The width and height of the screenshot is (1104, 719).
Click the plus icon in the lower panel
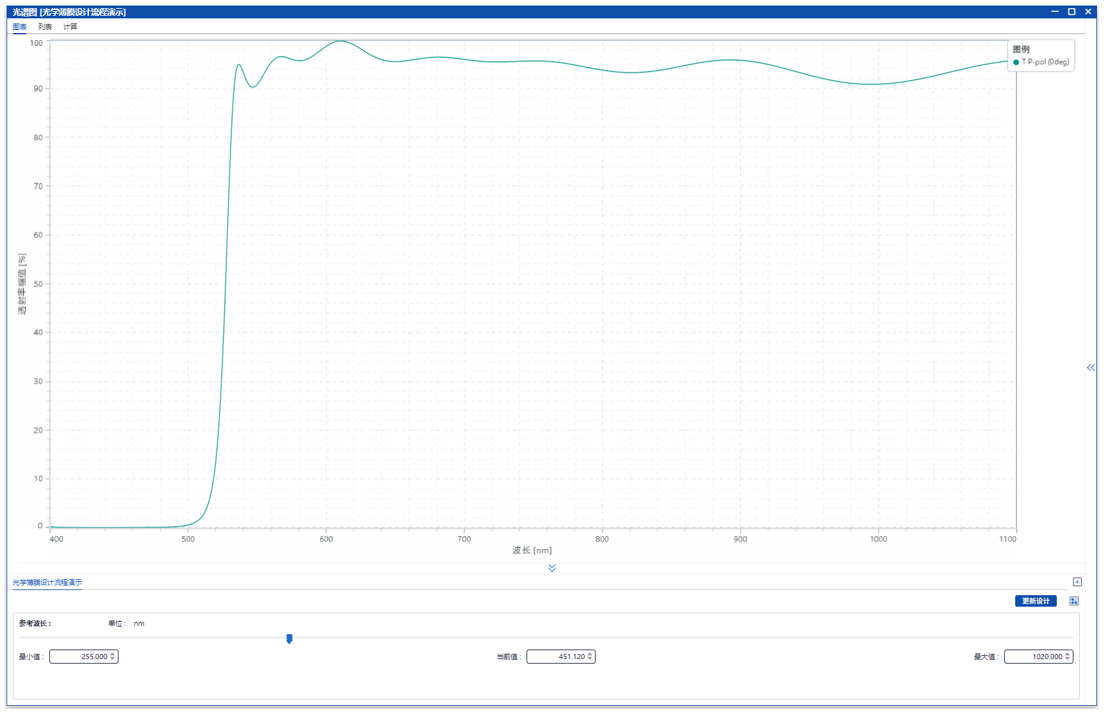click(1077, 582)
